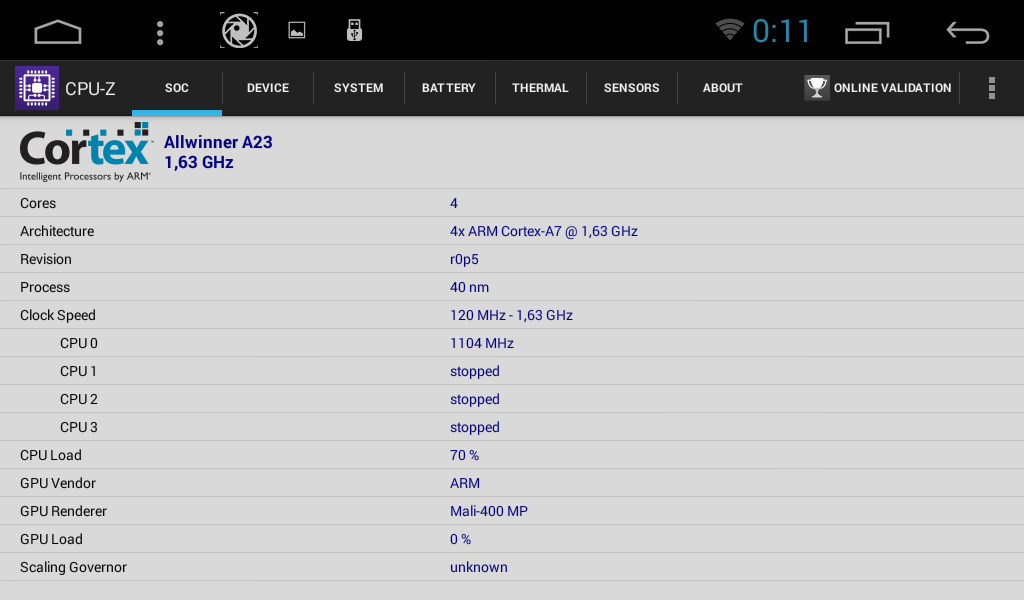This screenshot has width=1024, height=600.
Task: Tap the Online Validation trophy icon
Action: (816, 87)
